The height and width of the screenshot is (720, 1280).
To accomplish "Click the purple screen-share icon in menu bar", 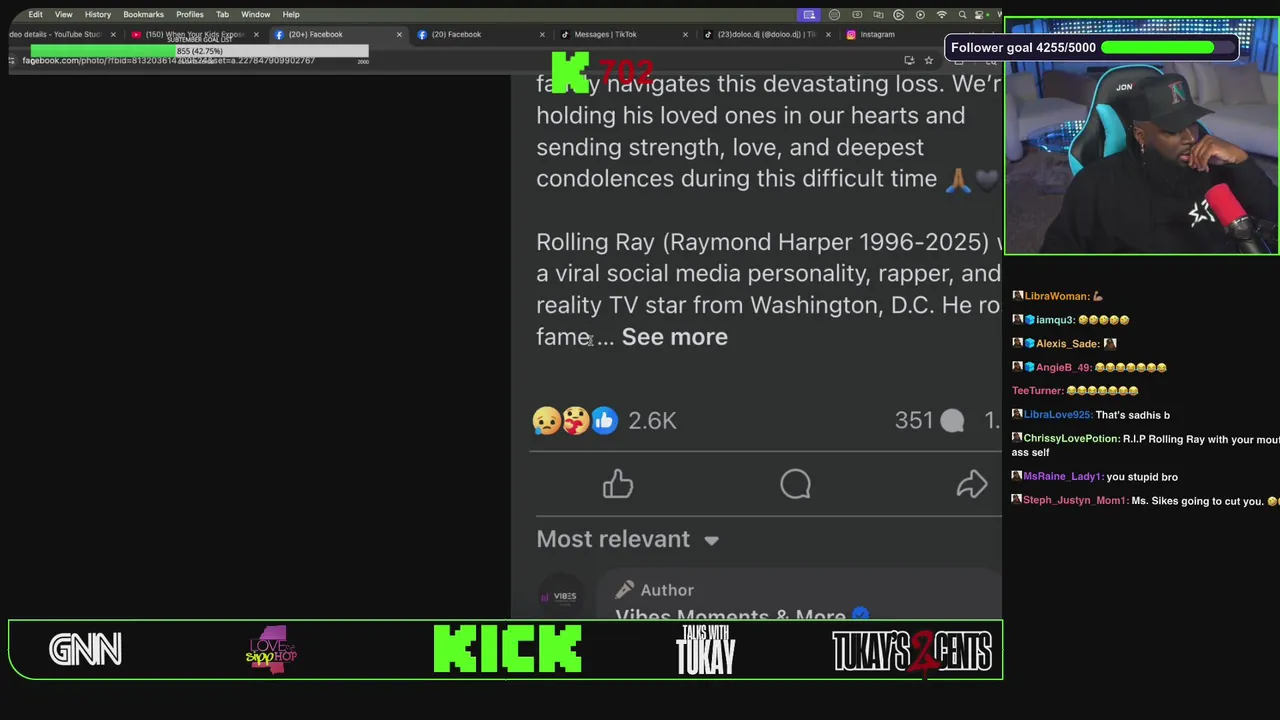I will point(809,14).
